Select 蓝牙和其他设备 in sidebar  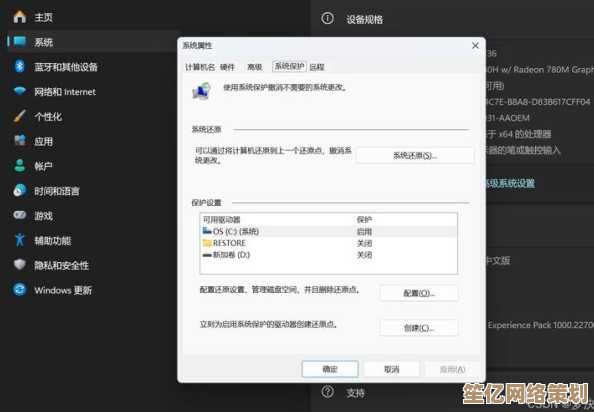point(66,67)
